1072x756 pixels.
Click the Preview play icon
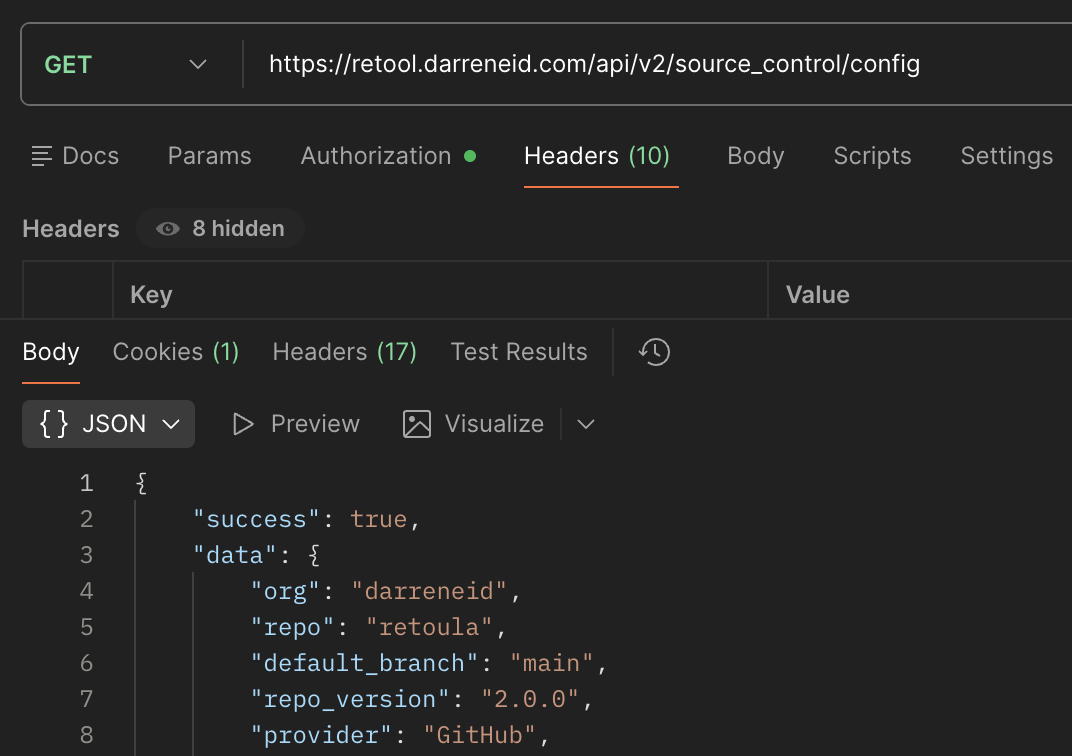[x=242, y=424]
